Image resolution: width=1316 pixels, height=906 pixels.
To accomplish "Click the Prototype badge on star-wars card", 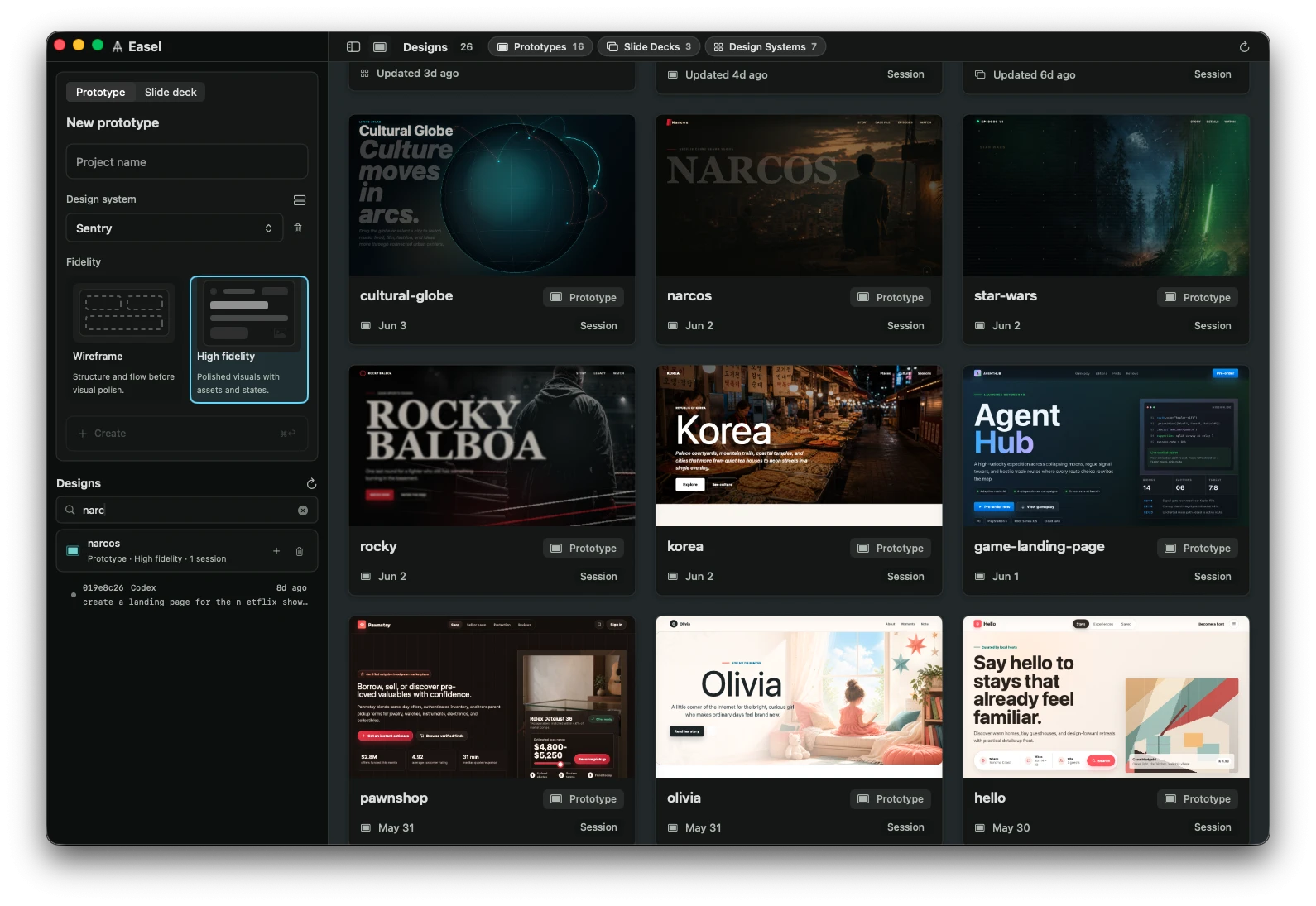I will (1198, 297).
